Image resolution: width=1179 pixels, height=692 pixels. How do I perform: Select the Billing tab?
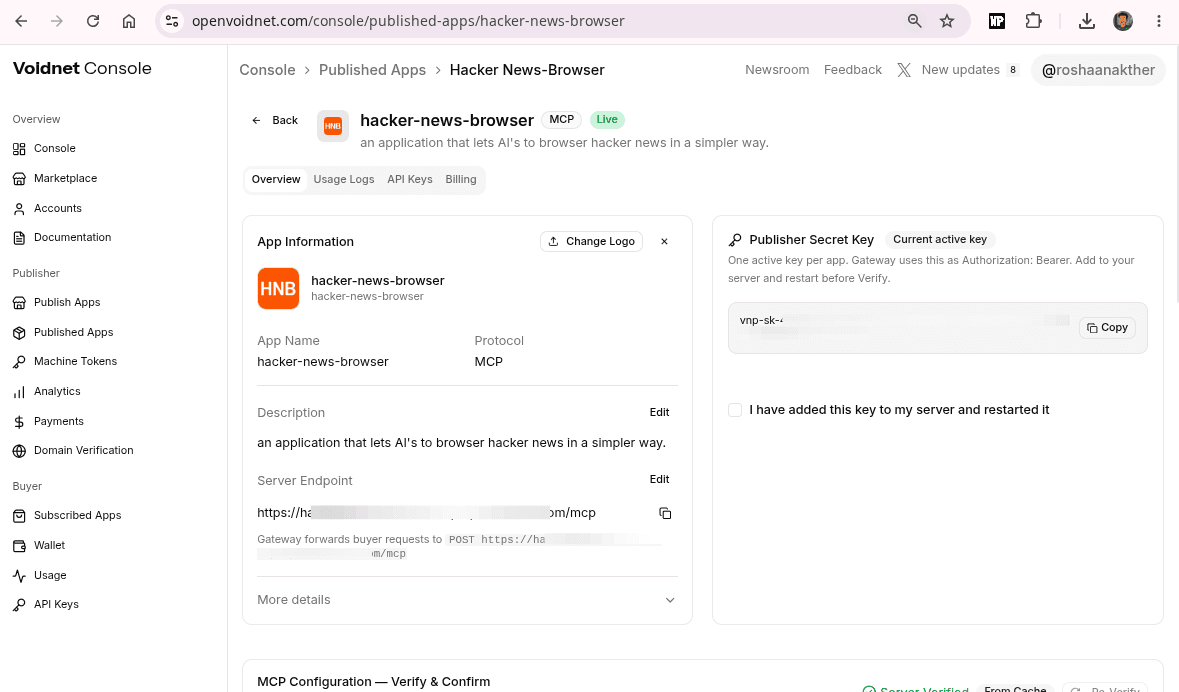[461, 180]
